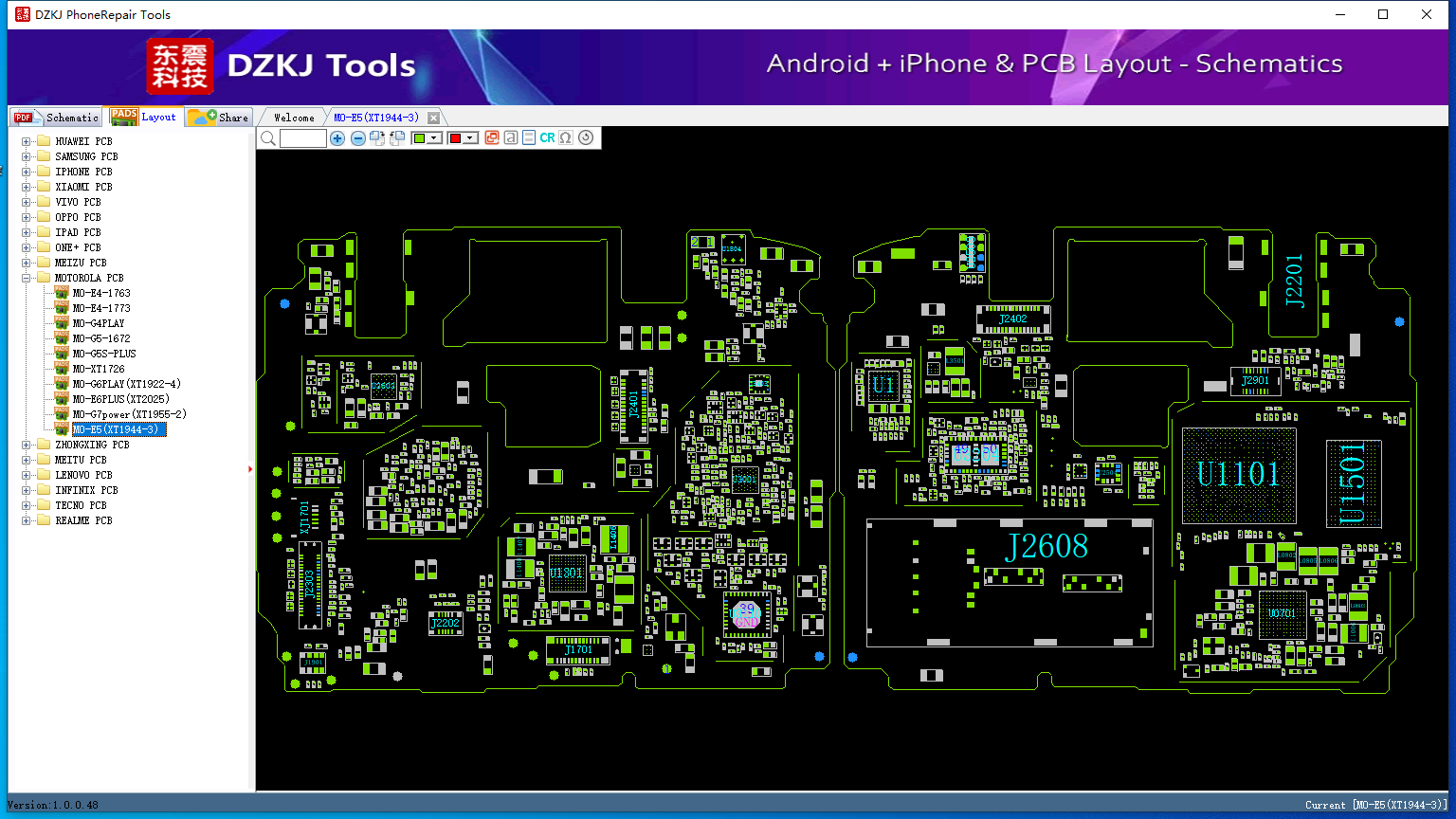Open the MO-G4PLAY layout file
Screen dimensions: 1456x819
click(x=99, y=323)
